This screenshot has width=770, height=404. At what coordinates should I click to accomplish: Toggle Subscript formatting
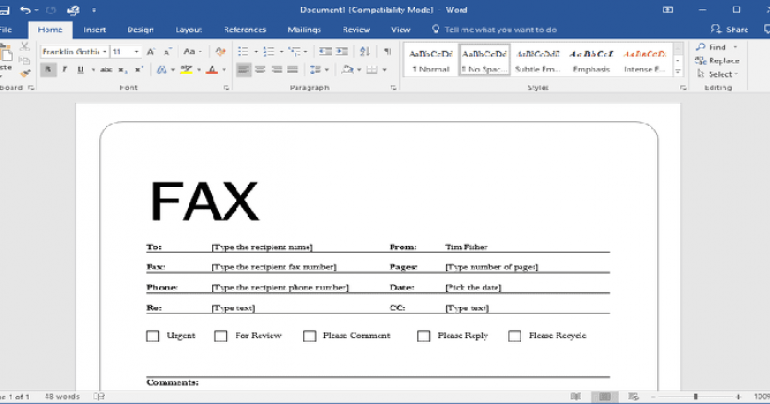[124, 70]
